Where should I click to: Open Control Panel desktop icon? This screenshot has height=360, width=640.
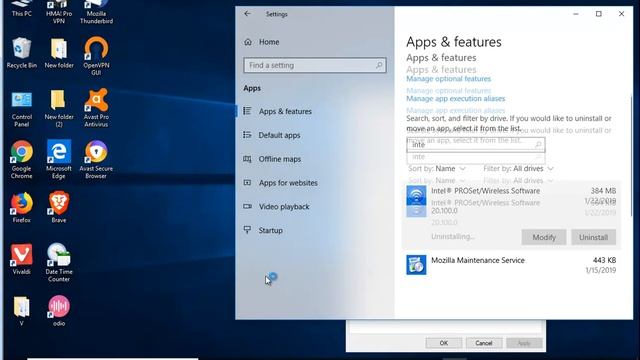[x=22, y=108]
